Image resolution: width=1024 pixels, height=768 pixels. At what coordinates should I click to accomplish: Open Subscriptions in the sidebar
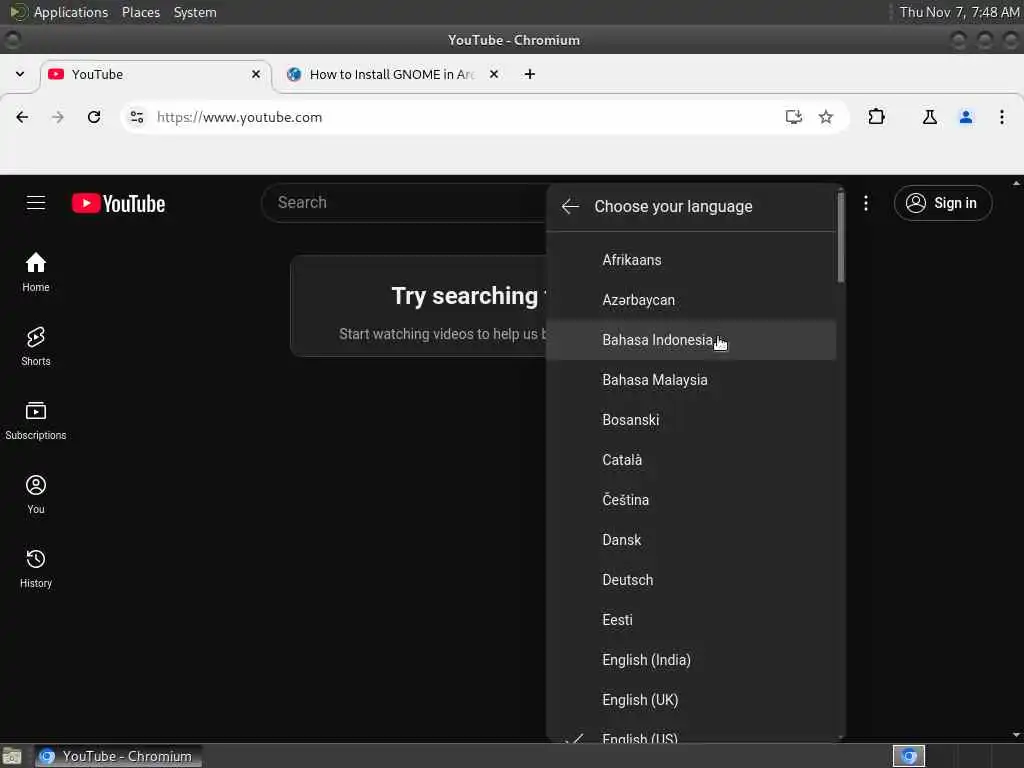click(36, 421)
